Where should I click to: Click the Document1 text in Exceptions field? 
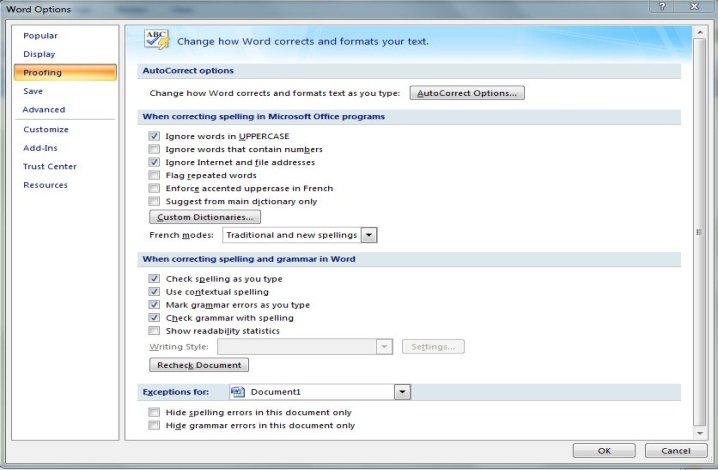point(276,392)
